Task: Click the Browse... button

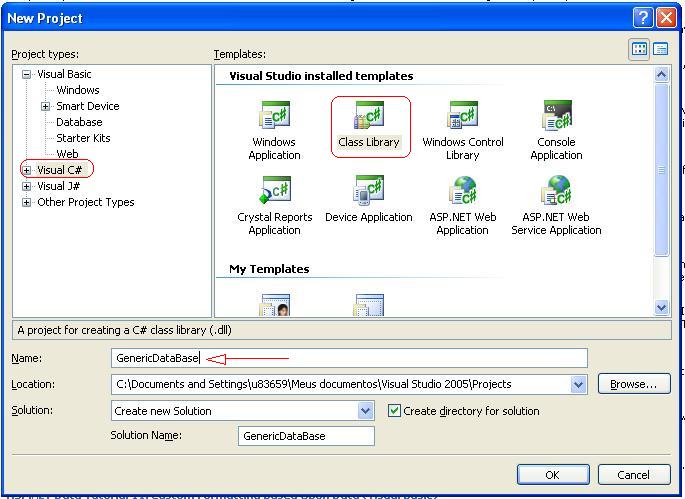Action: point(633,384)
